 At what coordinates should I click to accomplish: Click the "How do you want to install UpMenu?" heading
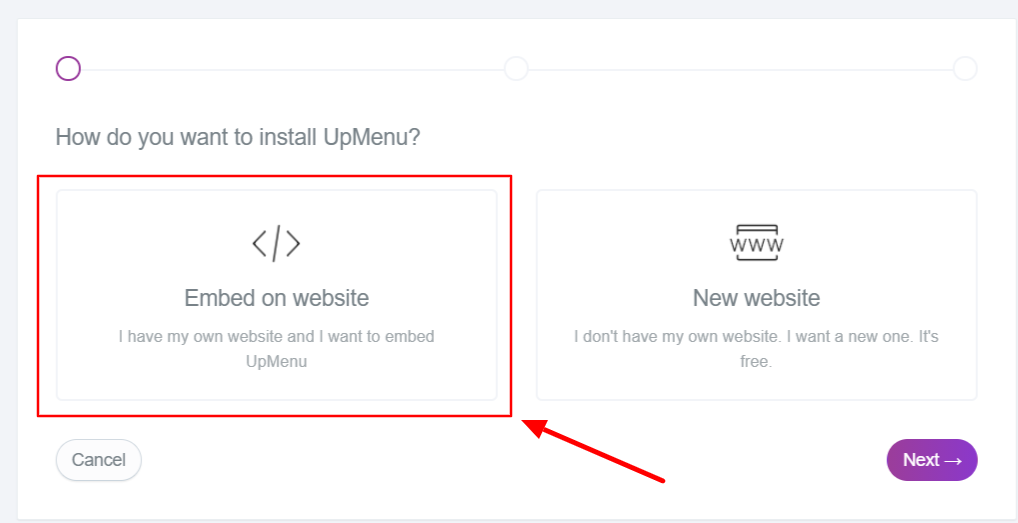tap(238, 137)
